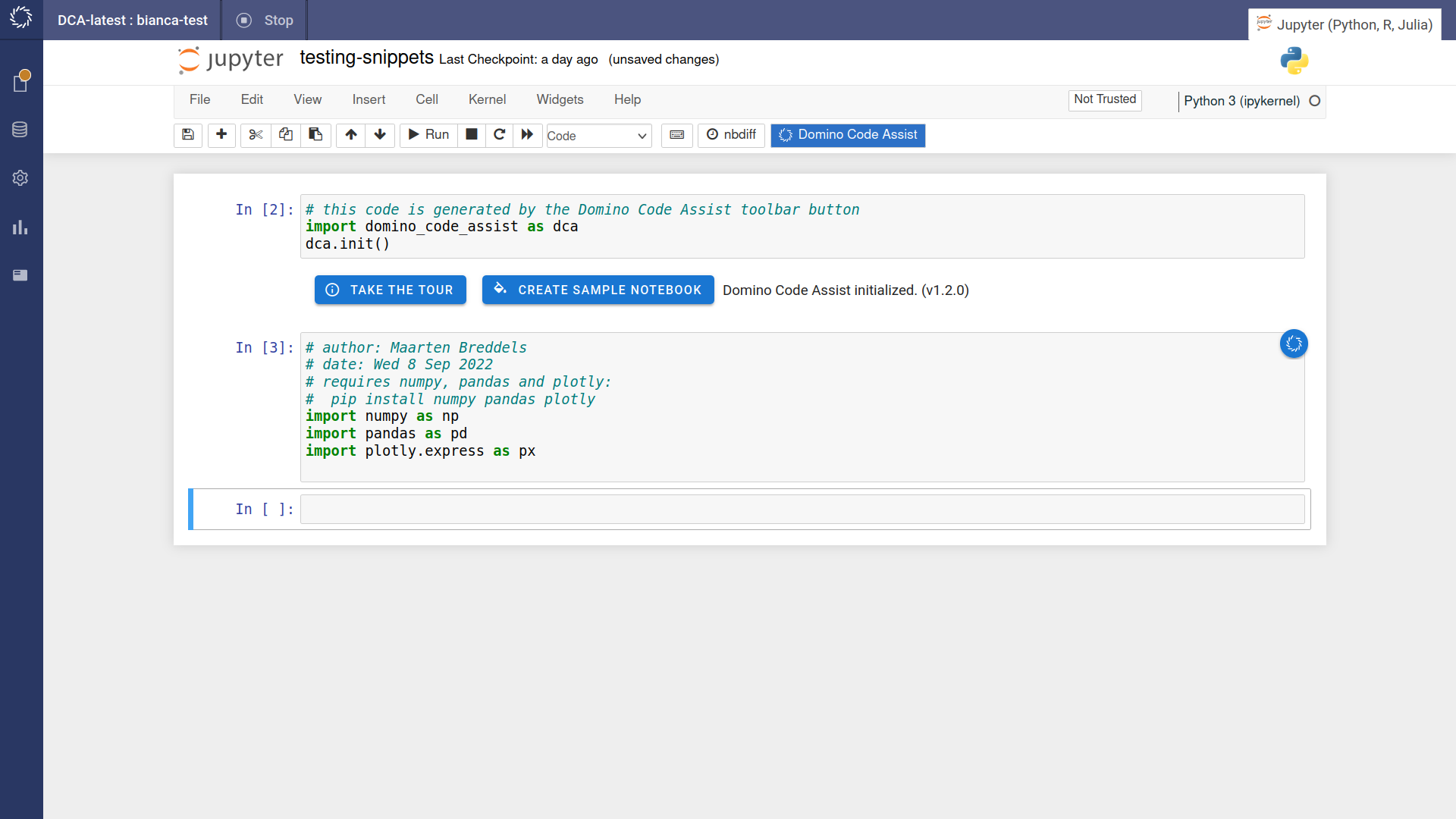Interrupt the kernel with stop square icon
Viewport: 1456px width, 819px height.
click(472, 135)
